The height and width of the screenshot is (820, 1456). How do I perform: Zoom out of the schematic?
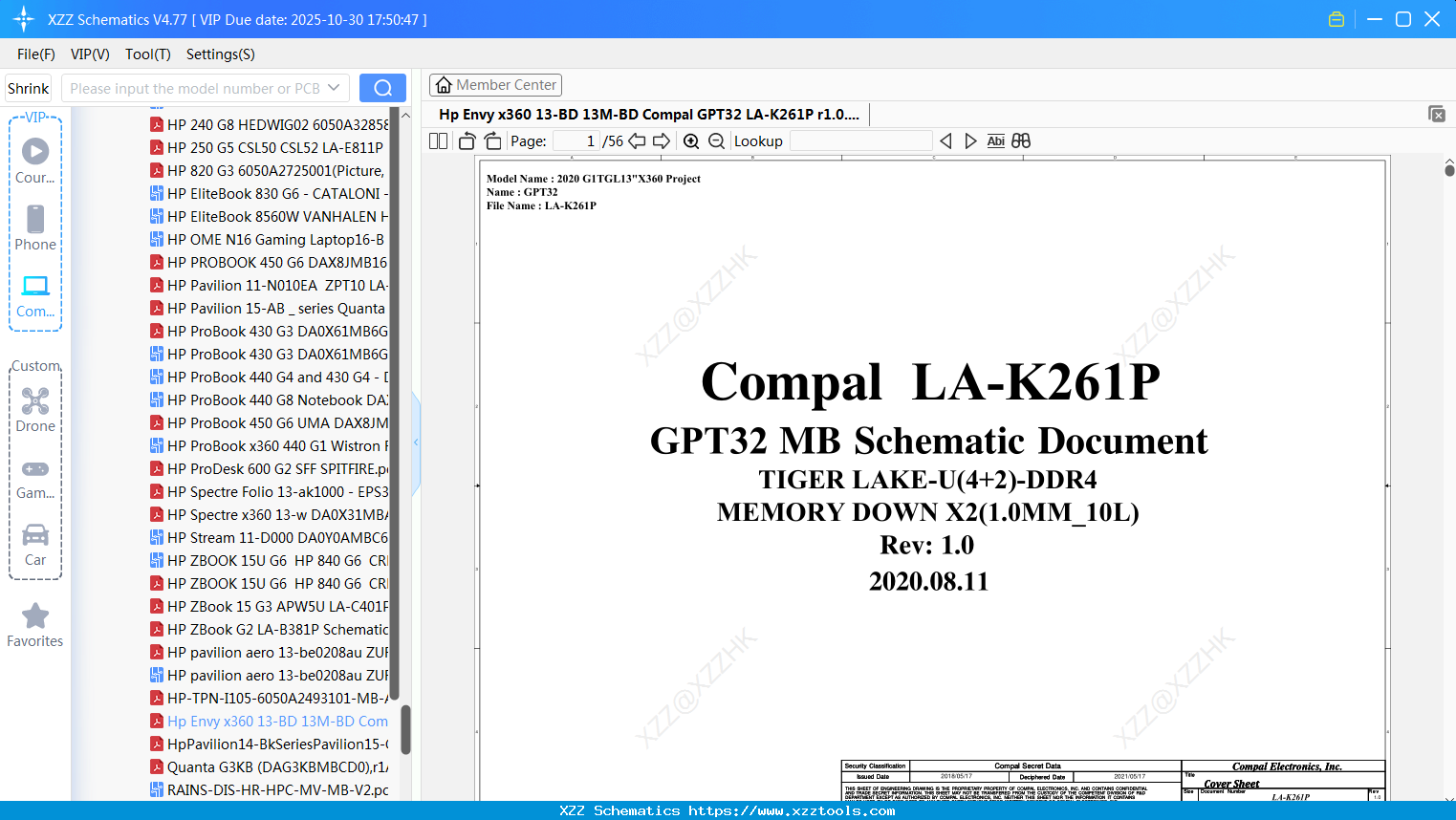pyautogui.click(x=716, y=140)
